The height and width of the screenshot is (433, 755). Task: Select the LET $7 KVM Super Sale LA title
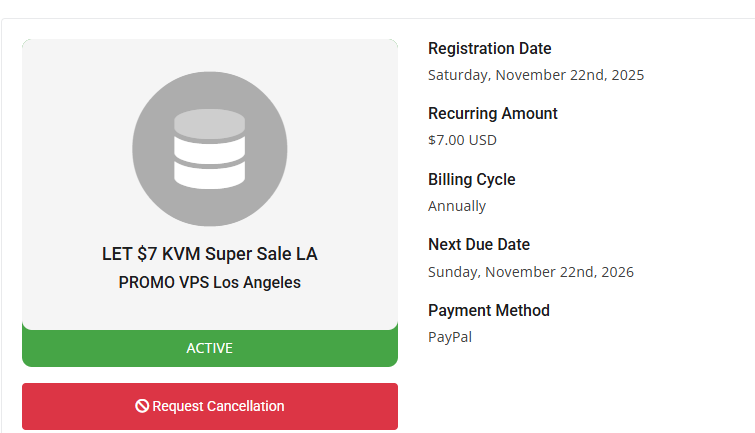click(x=209, y=254)
